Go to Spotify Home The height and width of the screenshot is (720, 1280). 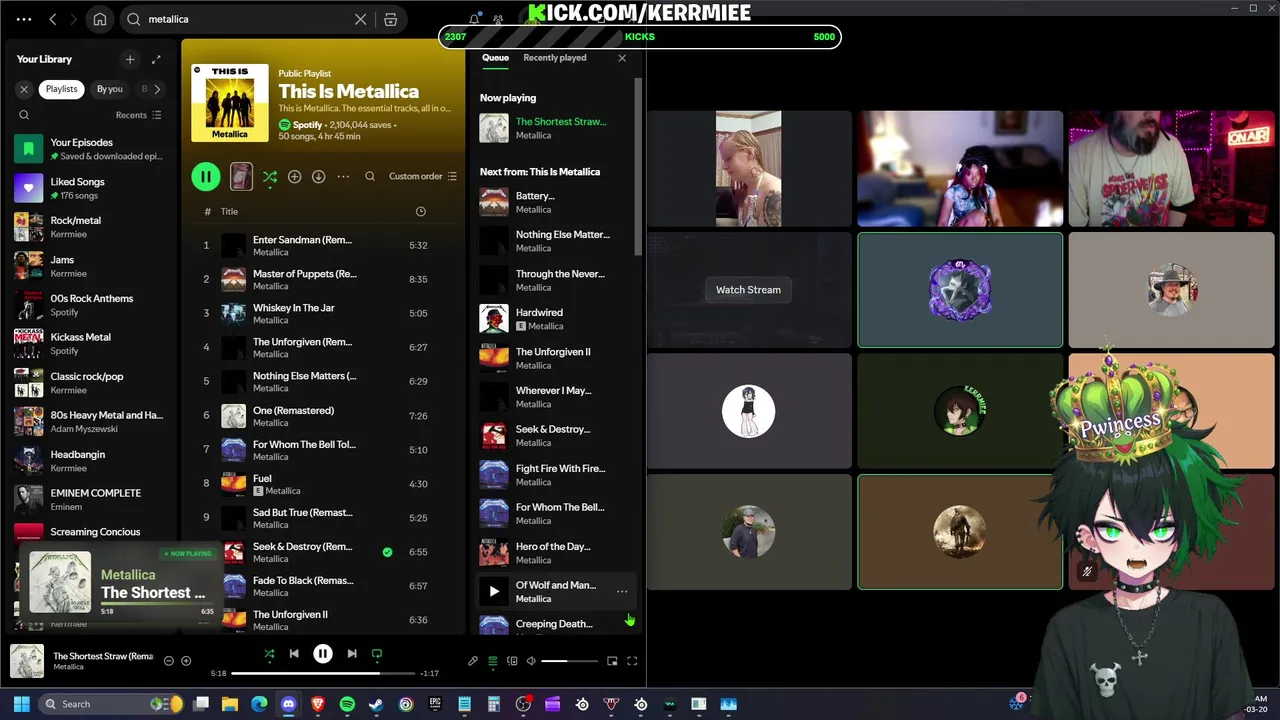pyautogui.click(x=100, y=19)
